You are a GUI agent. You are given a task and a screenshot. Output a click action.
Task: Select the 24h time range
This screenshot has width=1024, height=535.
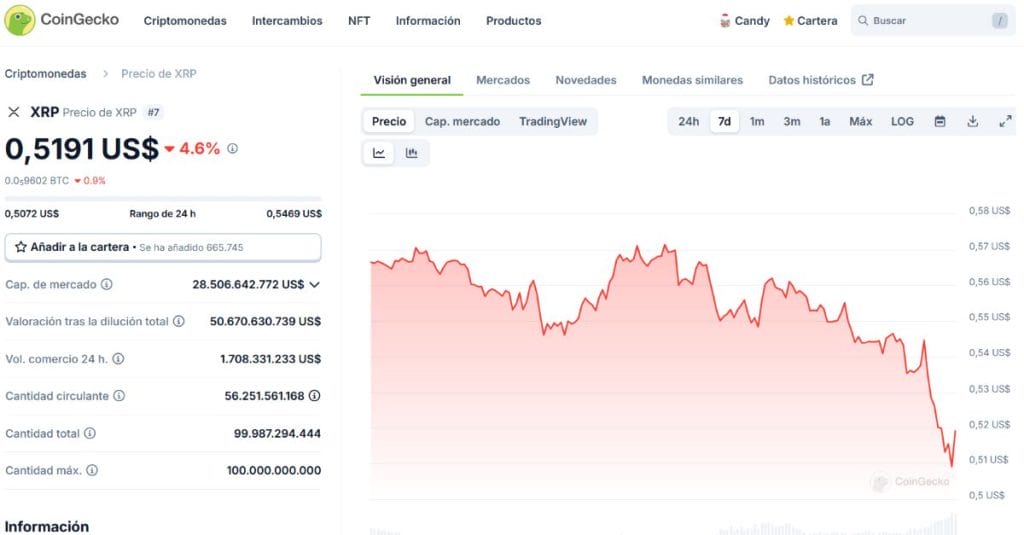point(688,122)
